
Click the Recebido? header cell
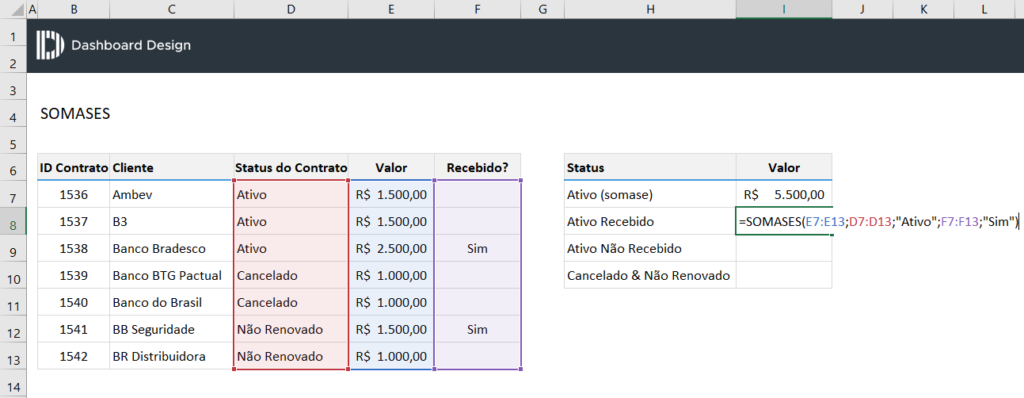[477, 167]
